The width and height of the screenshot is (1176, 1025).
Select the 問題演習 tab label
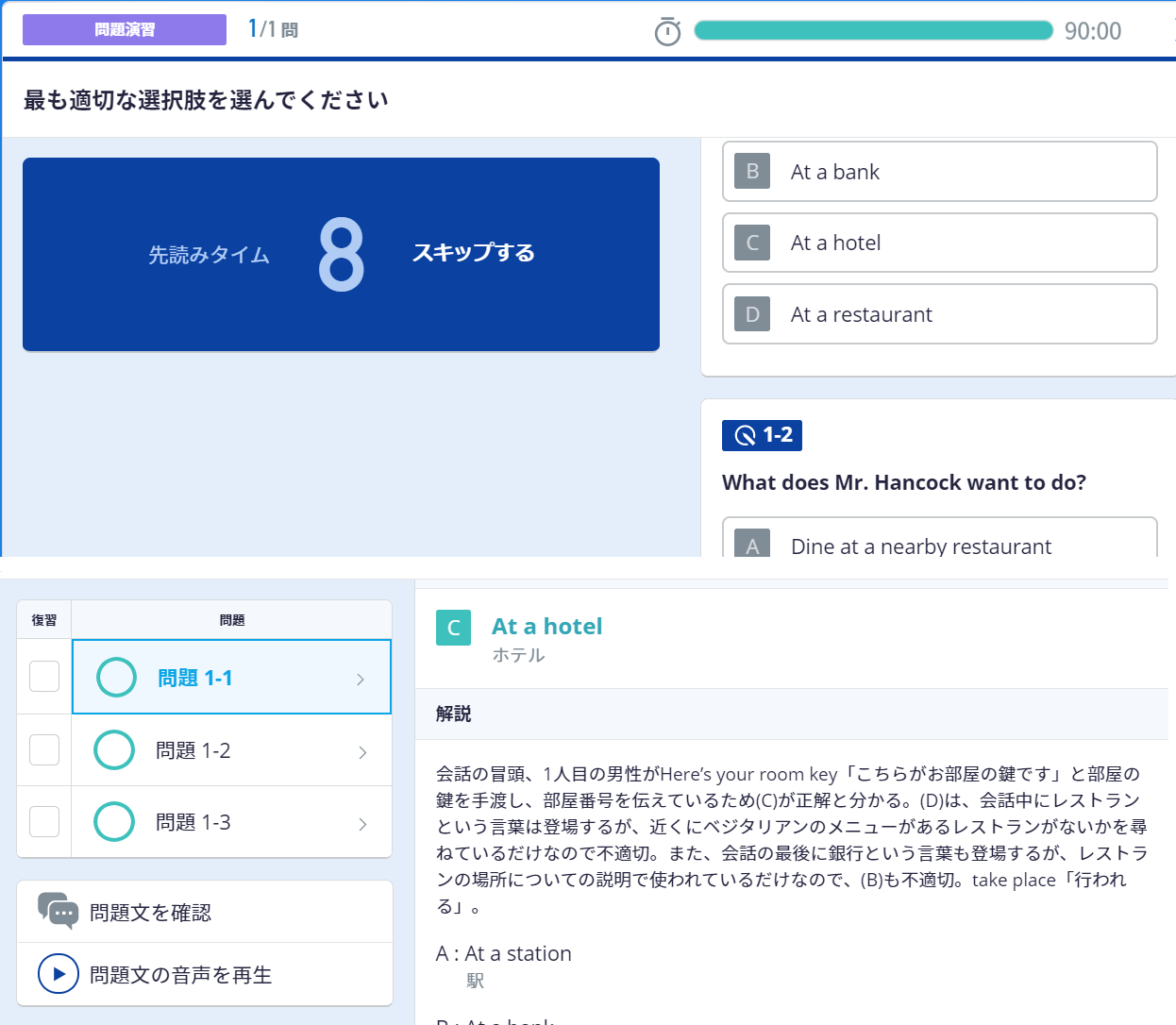(125, 30)
